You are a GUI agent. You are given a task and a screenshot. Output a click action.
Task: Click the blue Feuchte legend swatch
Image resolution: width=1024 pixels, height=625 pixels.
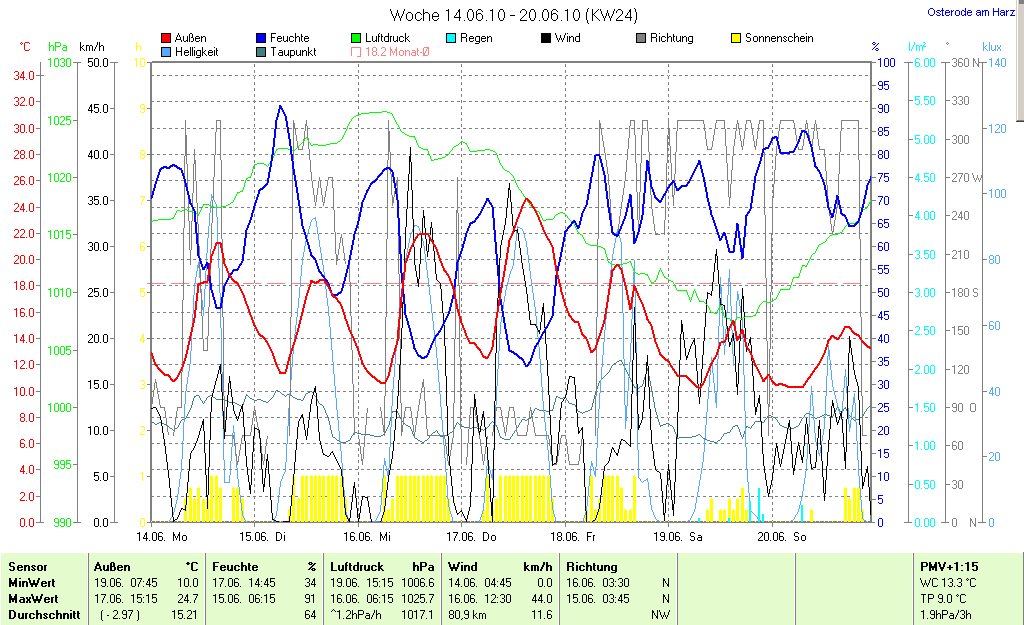coord(262,38)
